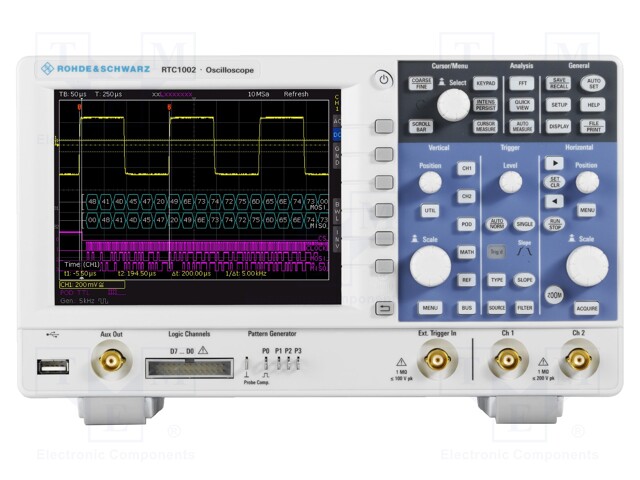
Task: Click the Ch 1 BNC input connector
Action: [508, 360]
